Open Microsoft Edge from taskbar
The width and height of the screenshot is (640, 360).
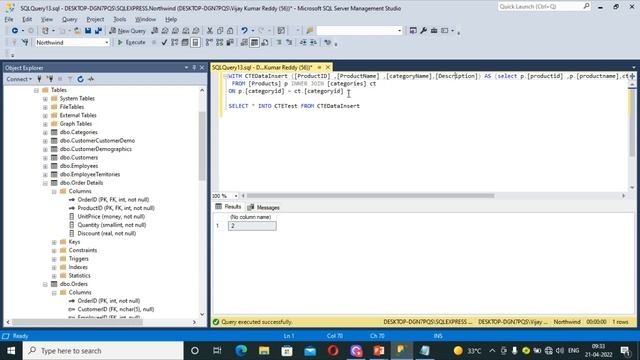pyautogui.click(x=241, y=351)
